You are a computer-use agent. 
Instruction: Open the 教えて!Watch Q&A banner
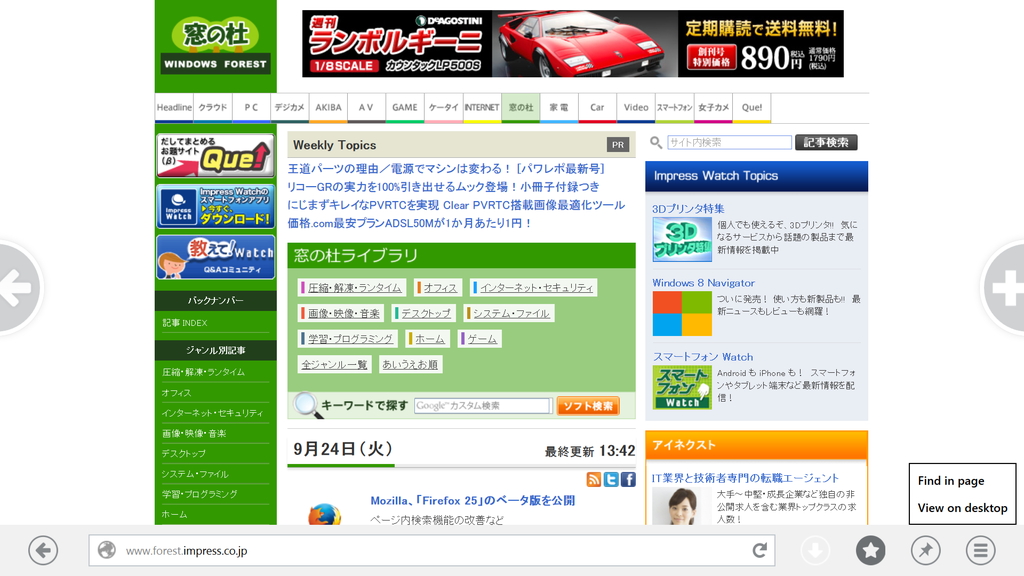[x=215, y=257]
